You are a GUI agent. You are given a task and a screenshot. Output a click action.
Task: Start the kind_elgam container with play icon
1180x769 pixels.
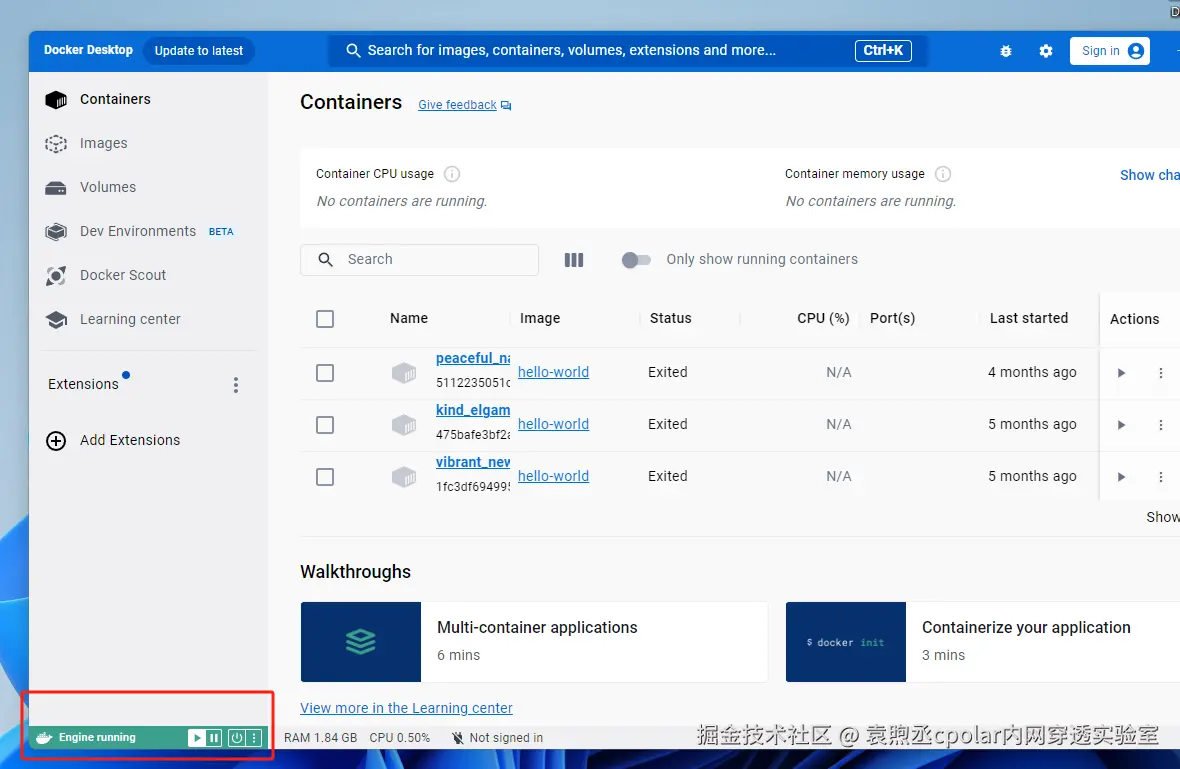(x=1121, y=425)
